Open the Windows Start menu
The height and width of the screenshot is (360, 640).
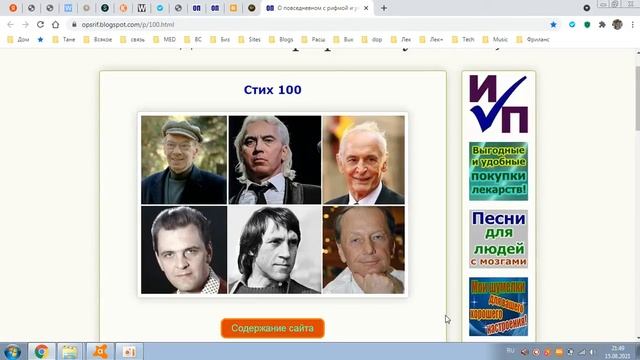click(12, 351)
